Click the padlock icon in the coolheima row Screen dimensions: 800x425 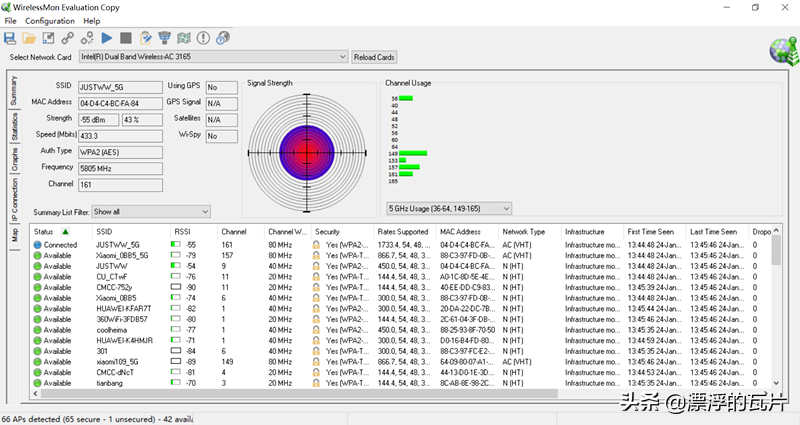click(316, 330)
